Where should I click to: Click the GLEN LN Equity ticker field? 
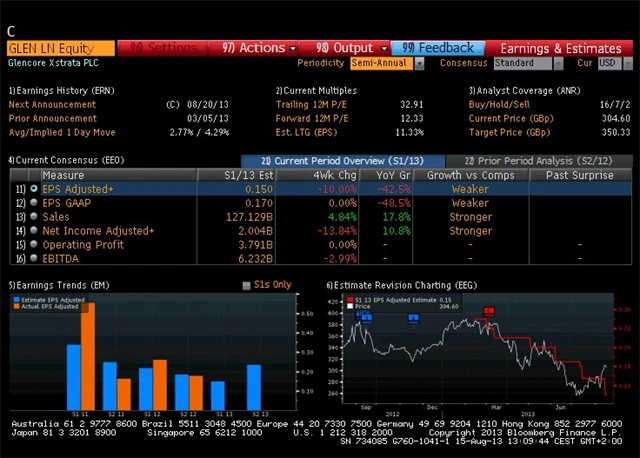[x=61, y=48]
